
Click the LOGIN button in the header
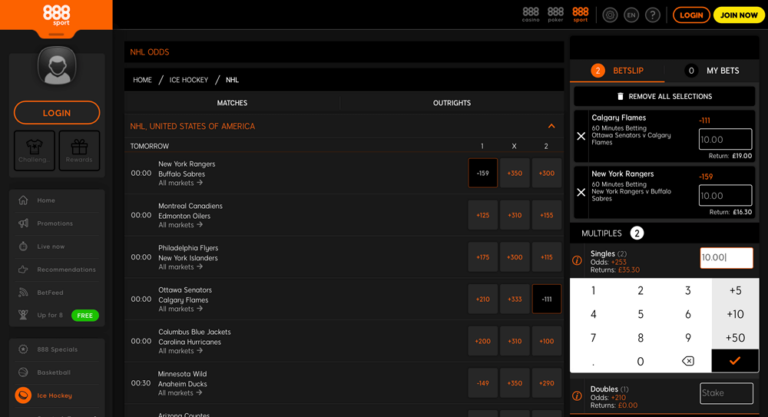[691, 15]
